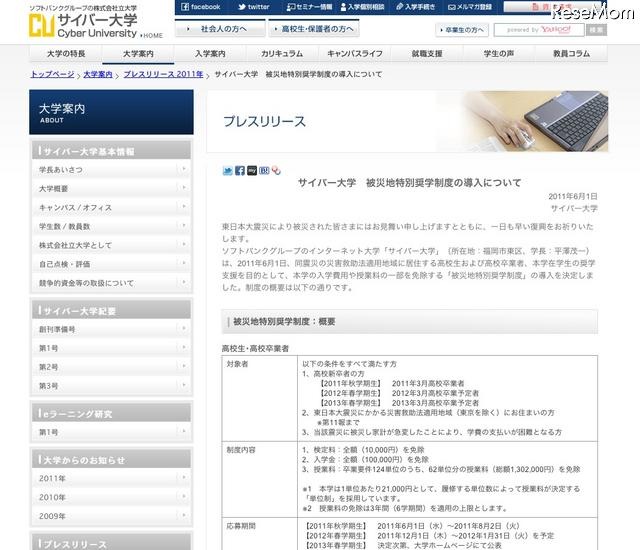Go to the 高校生·保護者の方へ page
Image resolution: width=640 pixels, height=550 pixels.
click(314, 29)
